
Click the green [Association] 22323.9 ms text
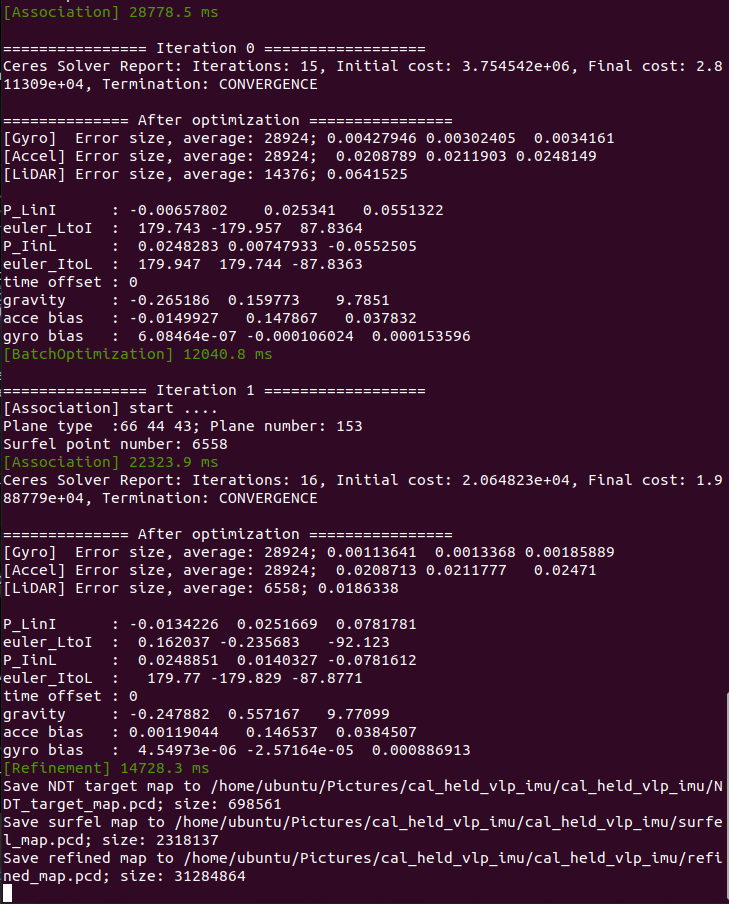click(111, 462)
